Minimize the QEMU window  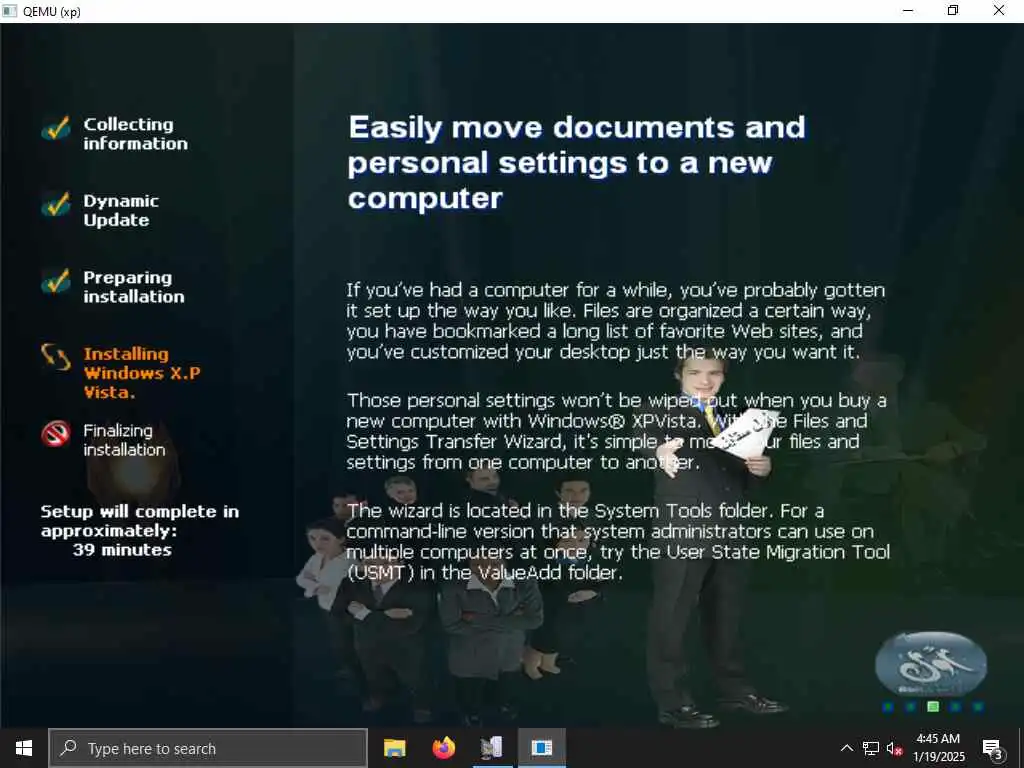(908, 10)
